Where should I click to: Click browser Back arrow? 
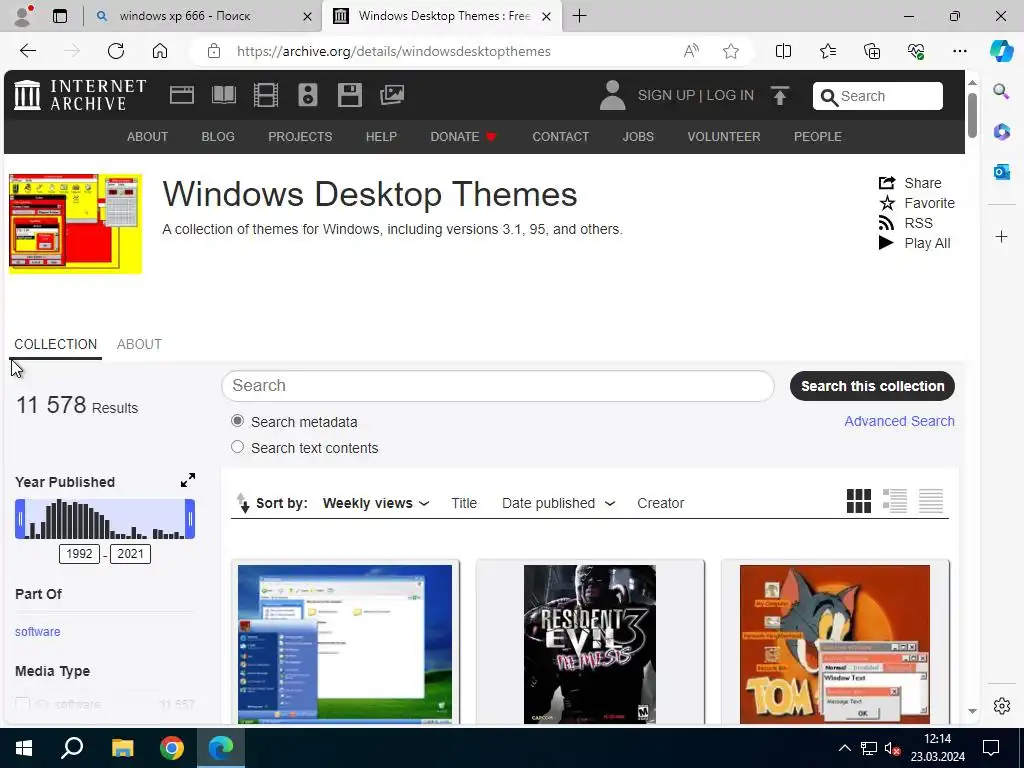[27, 51]
